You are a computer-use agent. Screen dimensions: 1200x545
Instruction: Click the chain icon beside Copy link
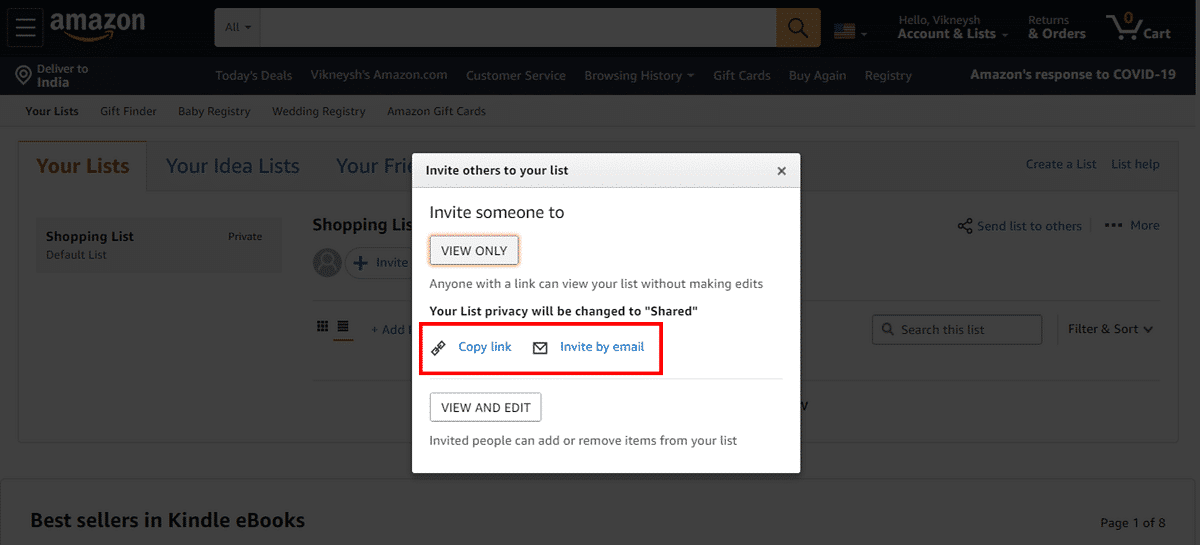point(438,348)
